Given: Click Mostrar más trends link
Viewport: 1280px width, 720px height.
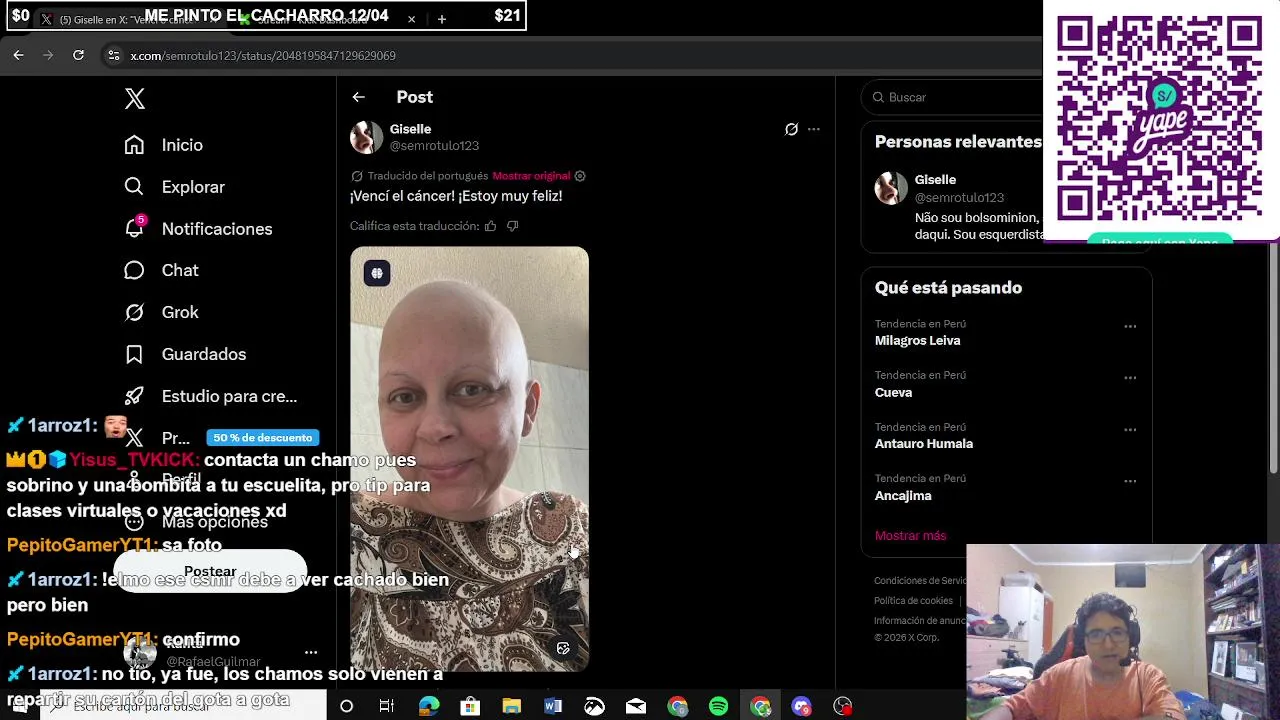Looking at the screenshot, I should 910,536.
